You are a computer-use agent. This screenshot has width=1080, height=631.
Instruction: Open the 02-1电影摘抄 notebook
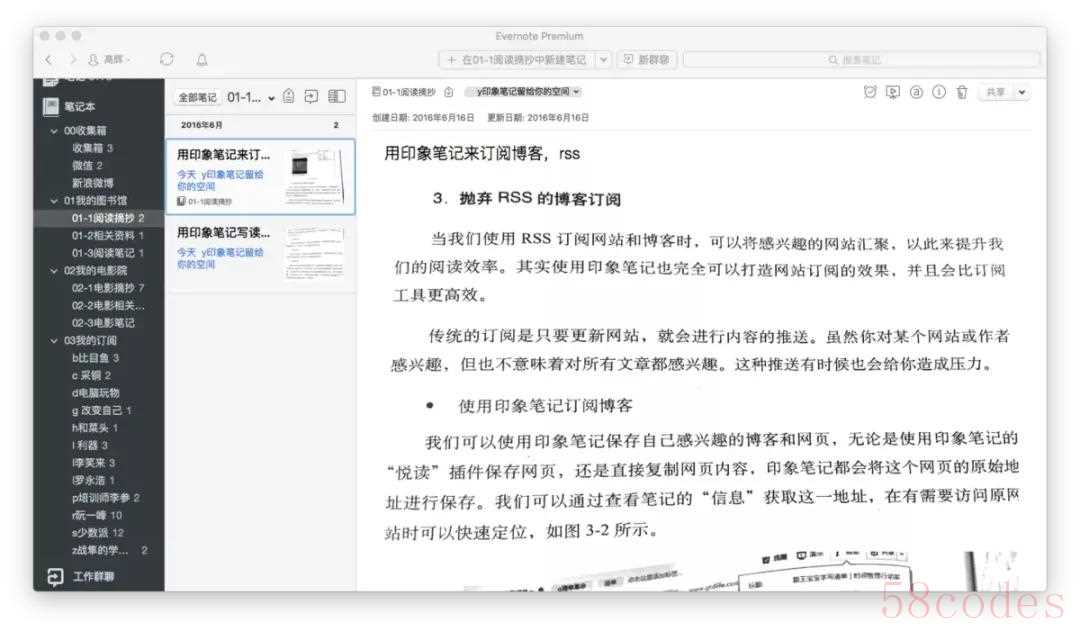coord(107,288)
